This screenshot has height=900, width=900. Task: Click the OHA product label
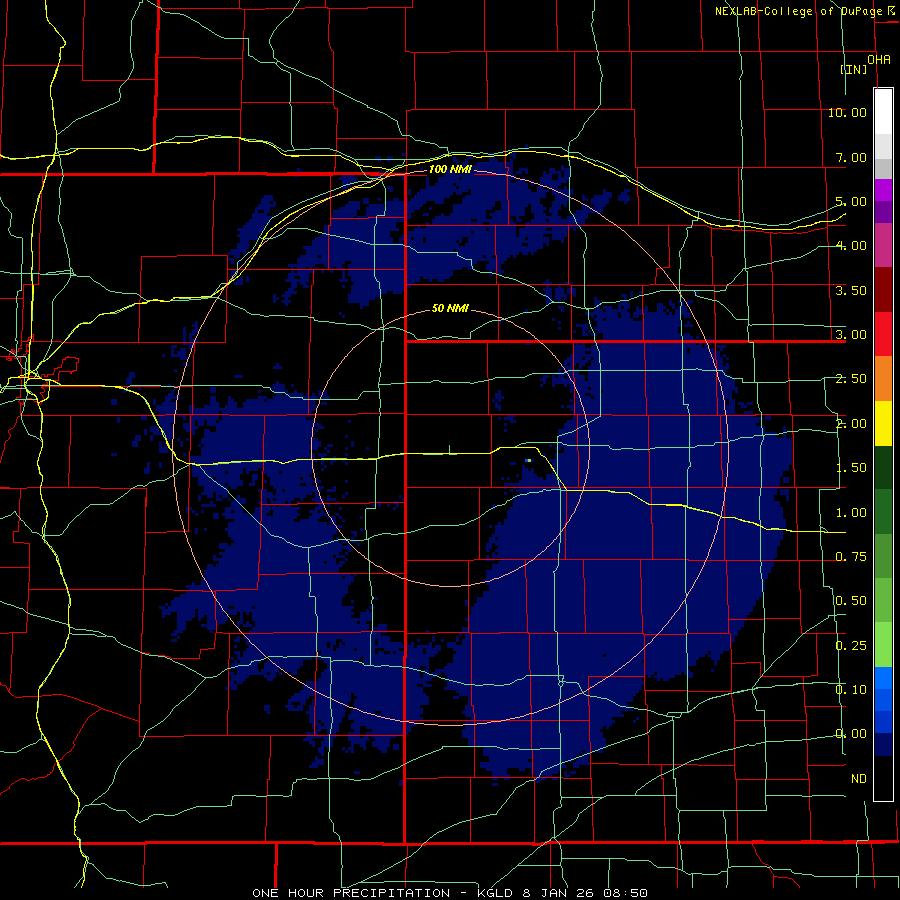879,59
